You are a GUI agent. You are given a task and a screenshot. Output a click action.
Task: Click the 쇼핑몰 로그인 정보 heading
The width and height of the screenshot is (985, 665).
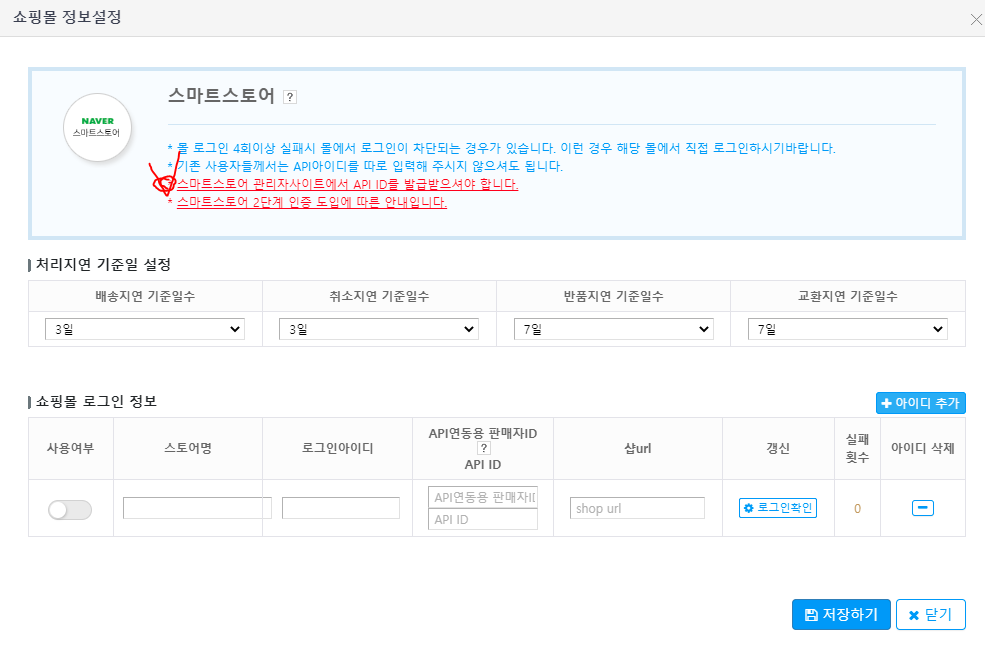[x=96, y=401]
